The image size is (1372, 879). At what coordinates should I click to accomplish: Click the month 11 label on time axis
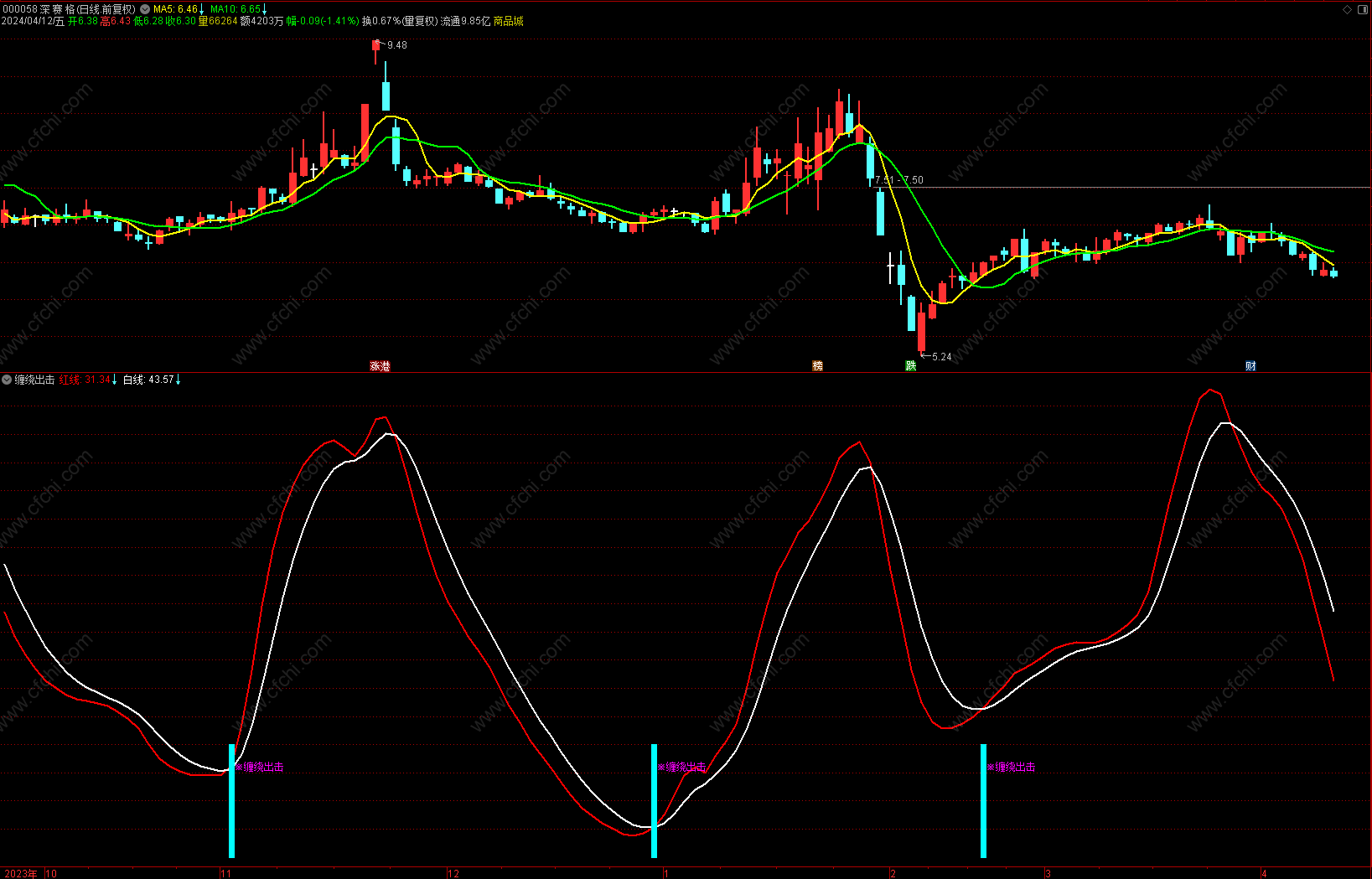[x=225, y=873]
